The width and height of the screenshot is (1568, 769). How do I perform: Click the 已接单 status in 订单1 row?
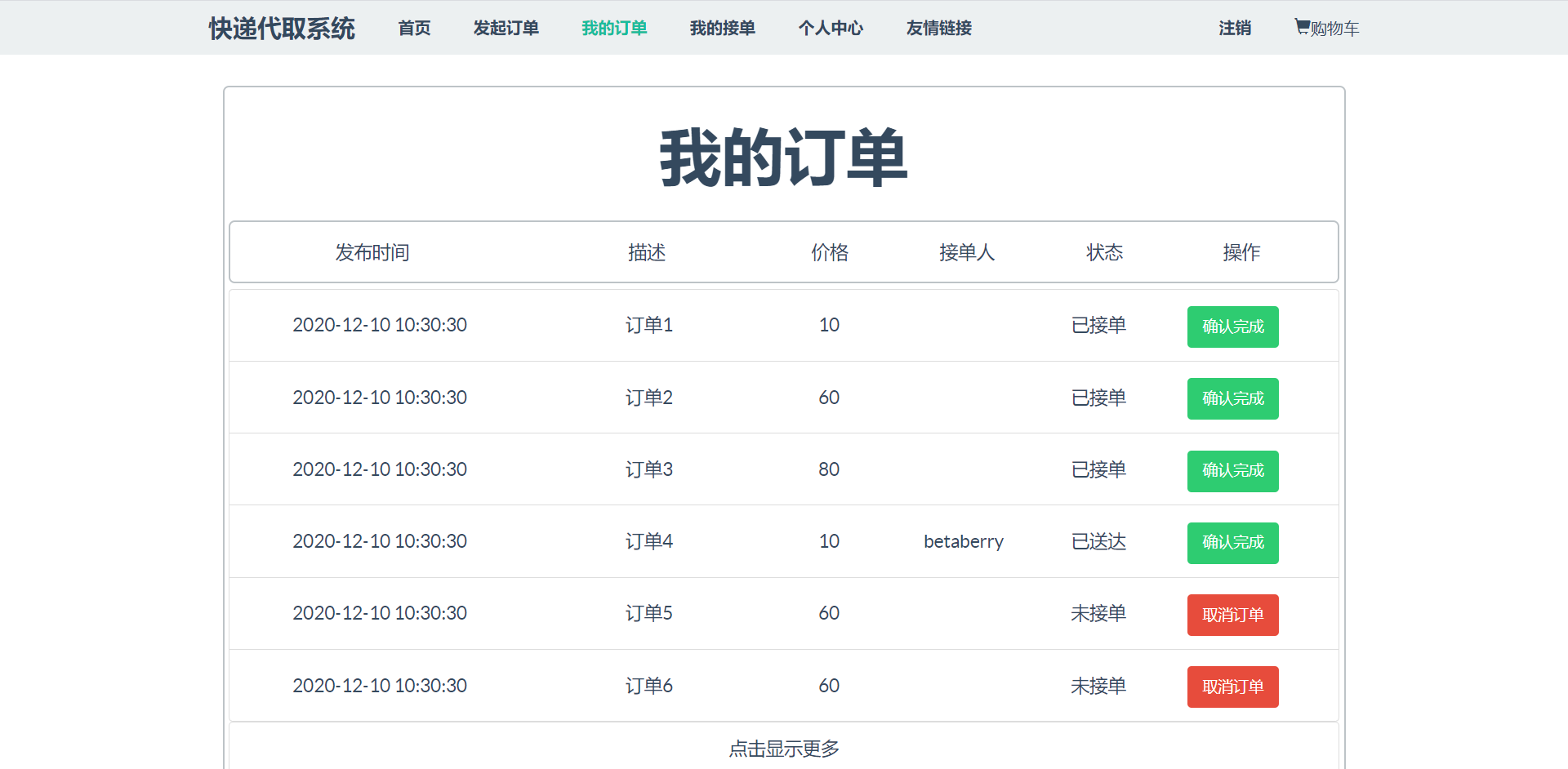(x=1098, y=325)
